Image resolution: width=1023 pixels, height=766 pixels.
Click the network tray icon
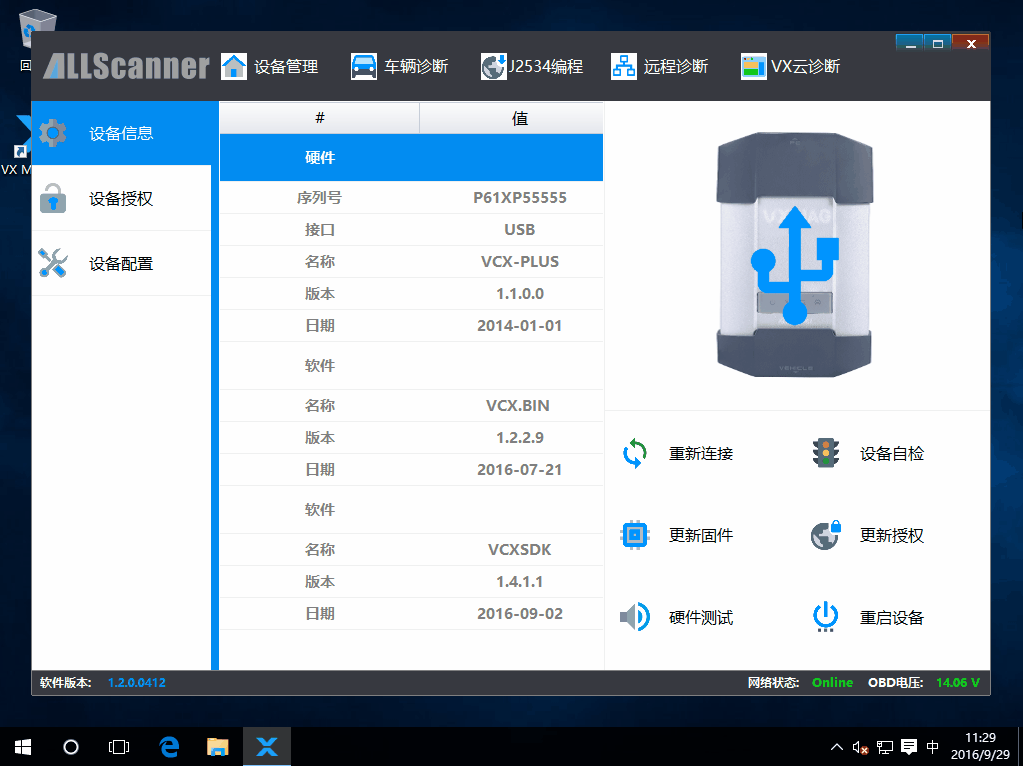click(885, 747)
